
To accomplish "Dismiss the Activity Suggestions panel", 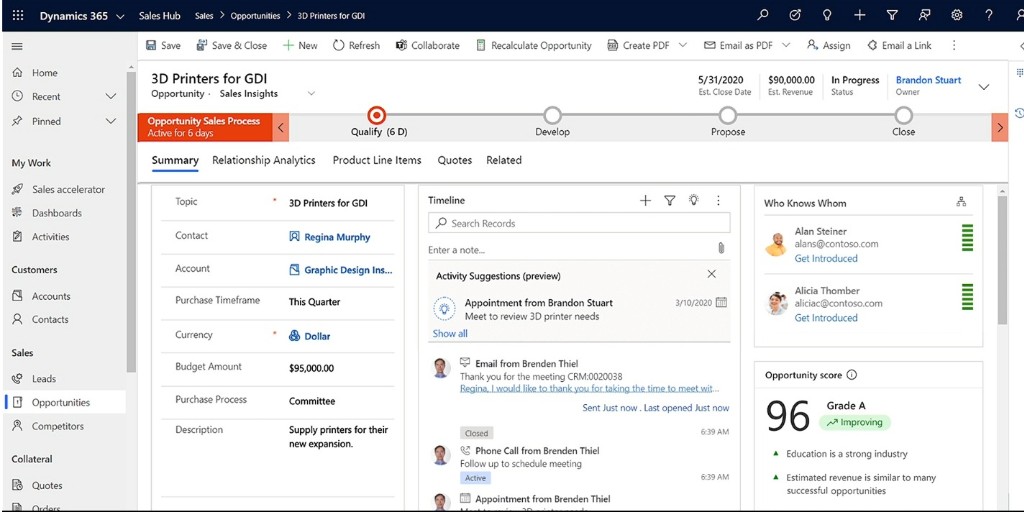I will [712, 274].
